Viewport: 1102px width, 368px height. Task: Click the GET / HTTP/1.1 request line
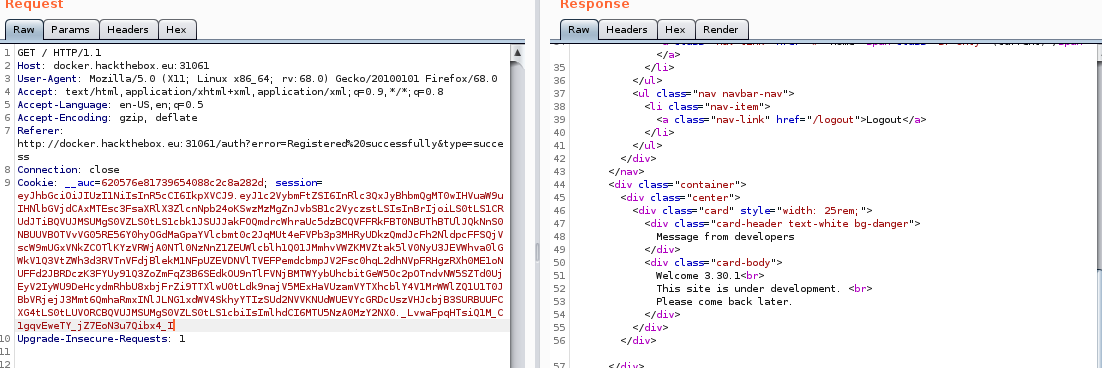click(x=59, y=53)
